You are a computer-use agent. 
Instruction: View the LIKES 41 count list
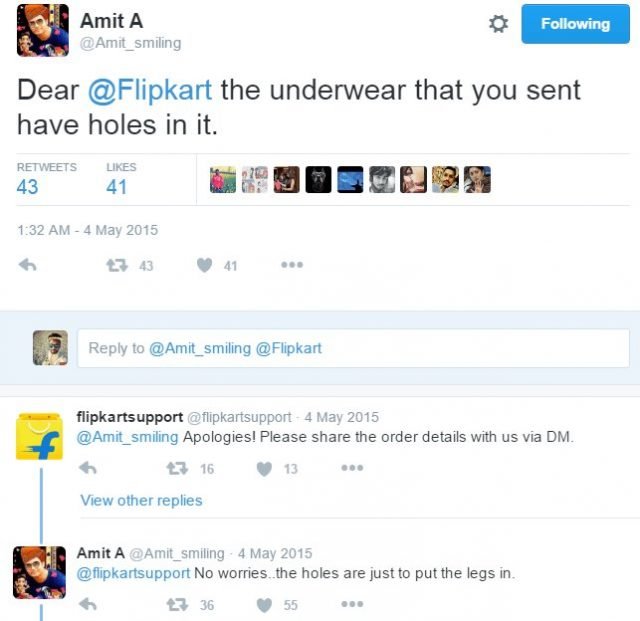point(121,179)
